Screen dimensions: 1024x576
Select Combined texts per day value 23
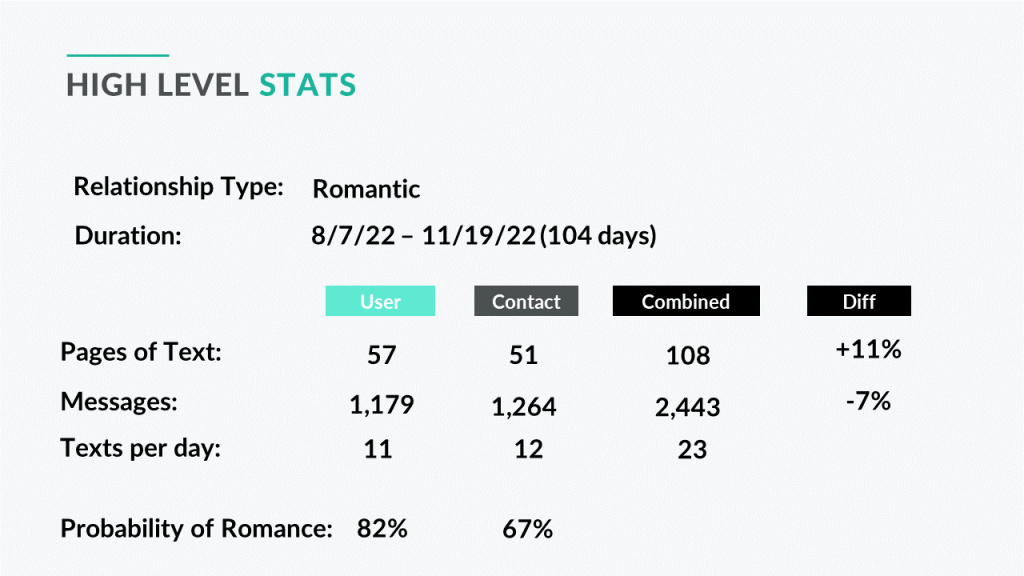point(692,450)
